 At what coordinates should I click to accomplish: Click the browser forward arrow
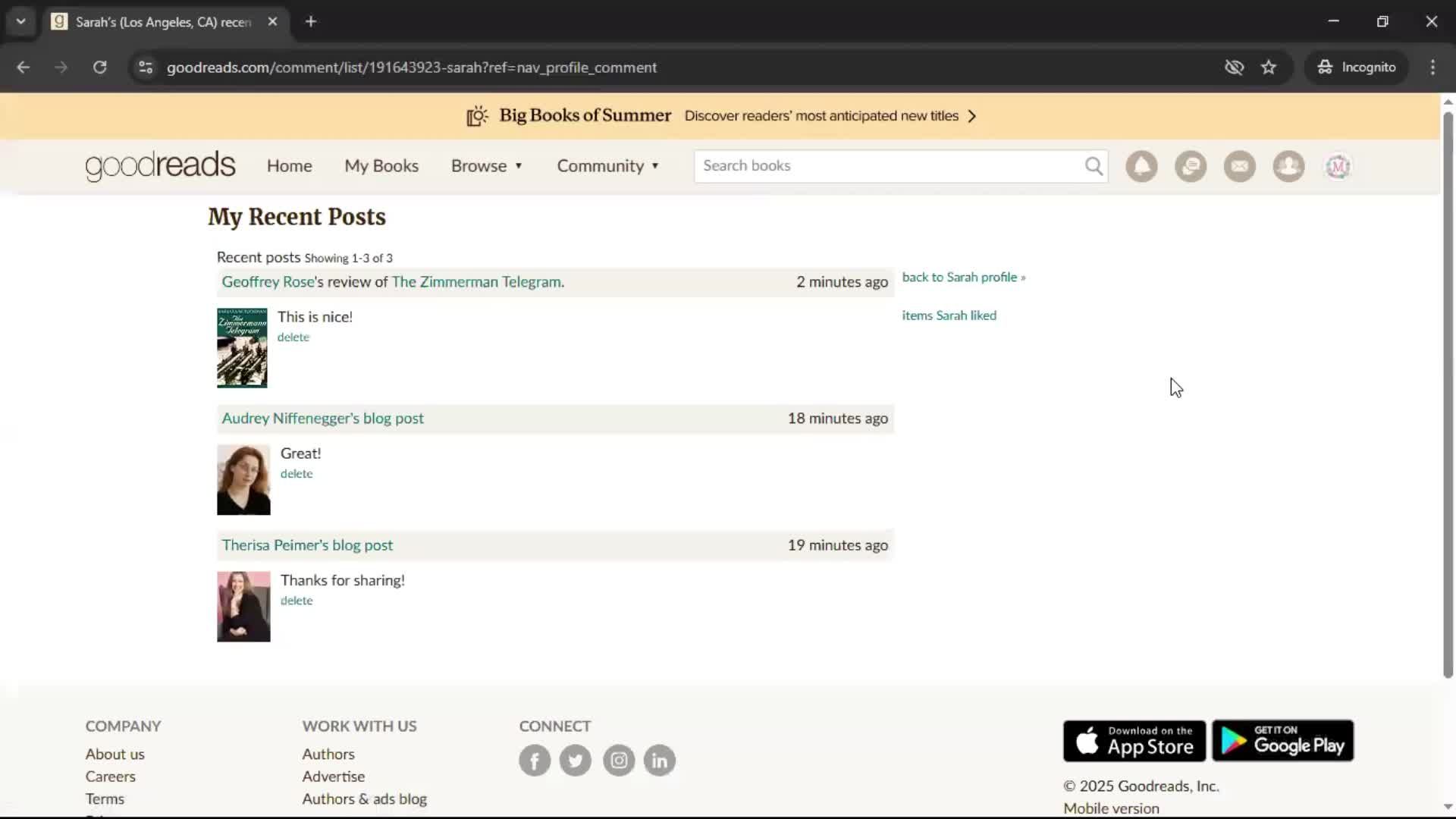pyautogui.click(x=61, y=67)
